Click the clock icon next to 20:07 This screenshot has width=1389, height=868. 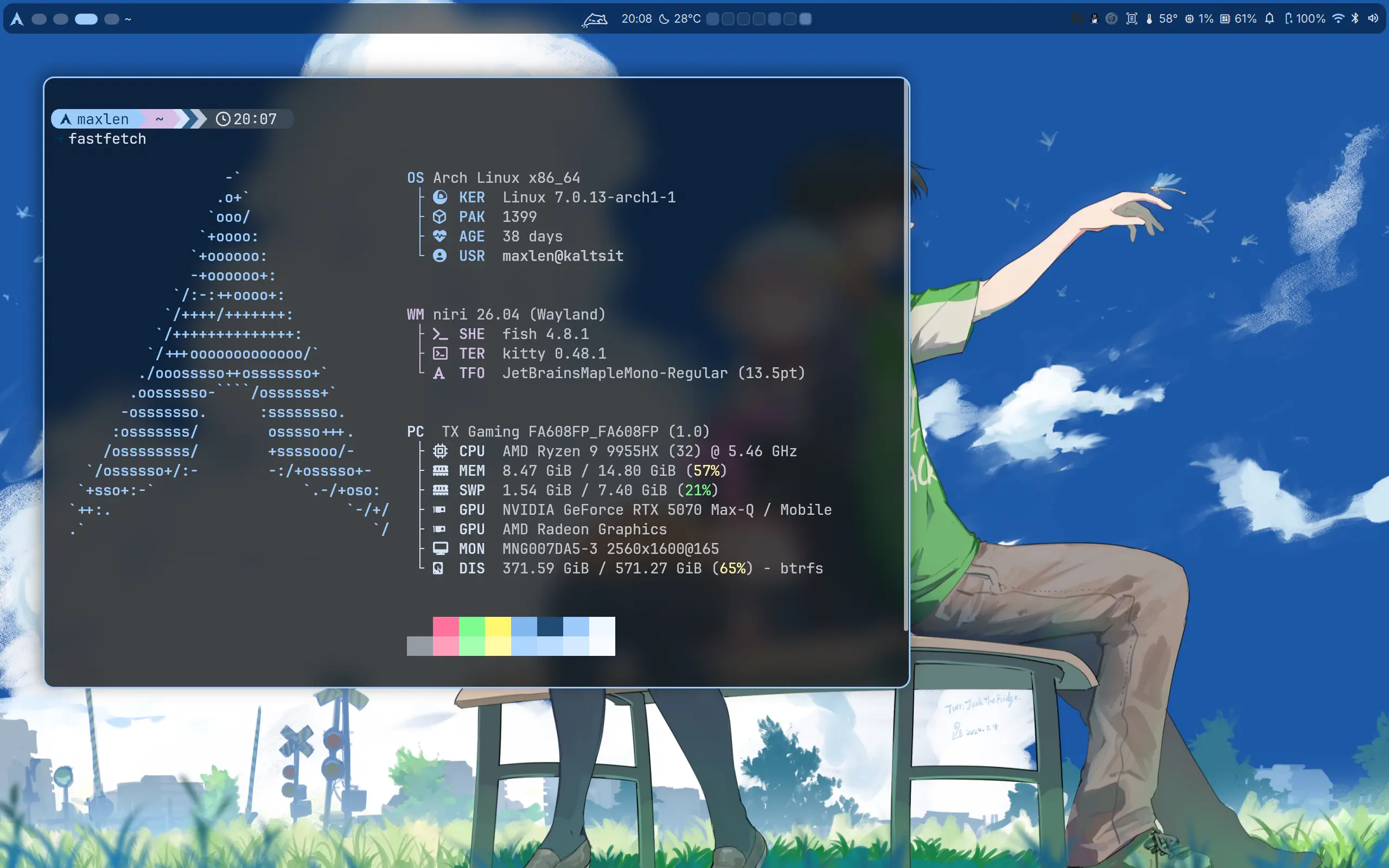[x=222, y=119]
